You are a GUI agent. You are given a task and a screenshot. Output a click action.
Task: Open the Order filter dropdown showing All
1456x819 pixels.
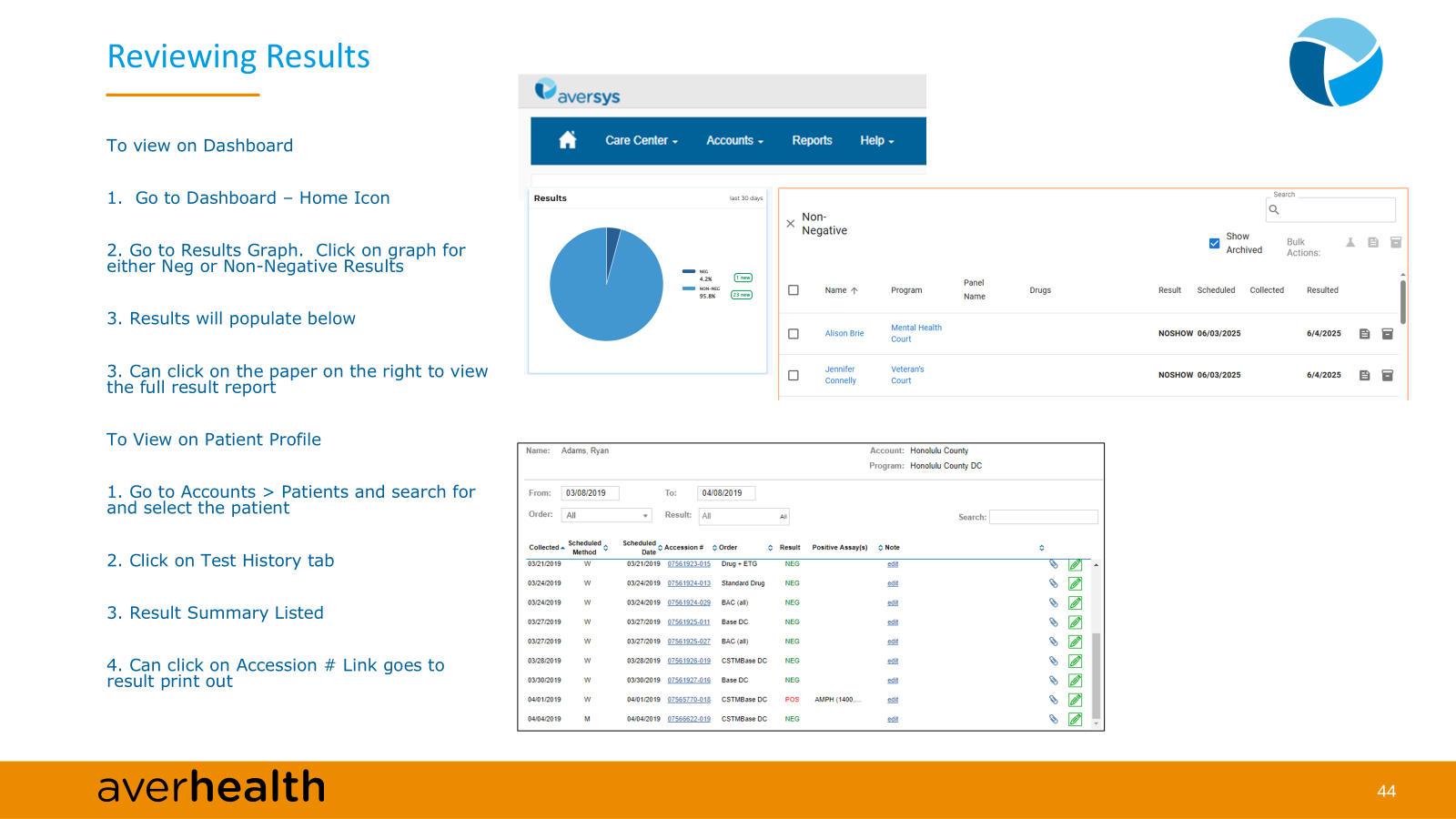coord(607,515)
